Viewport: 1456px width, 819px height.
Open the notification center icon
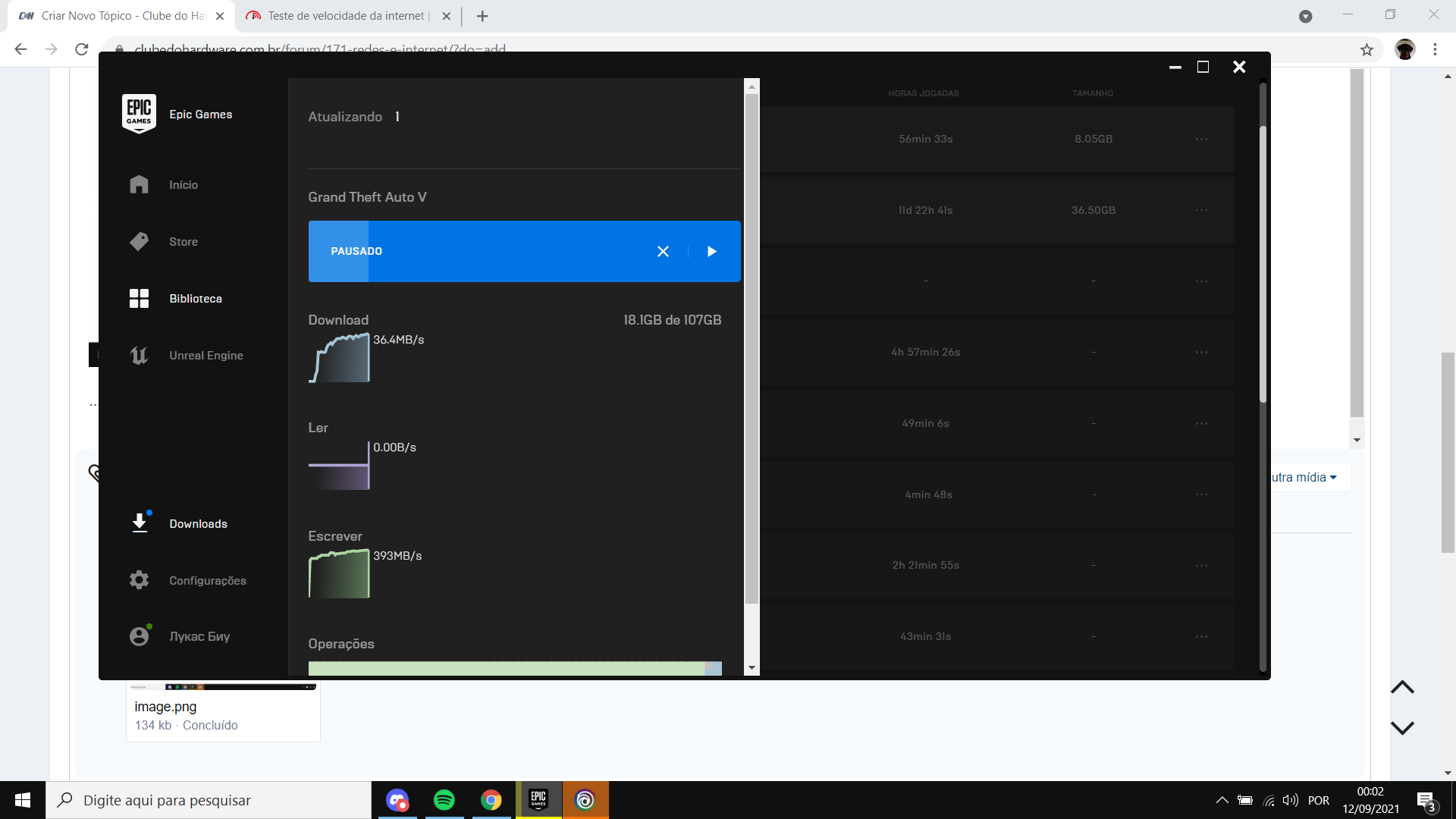click(1426, 801)
